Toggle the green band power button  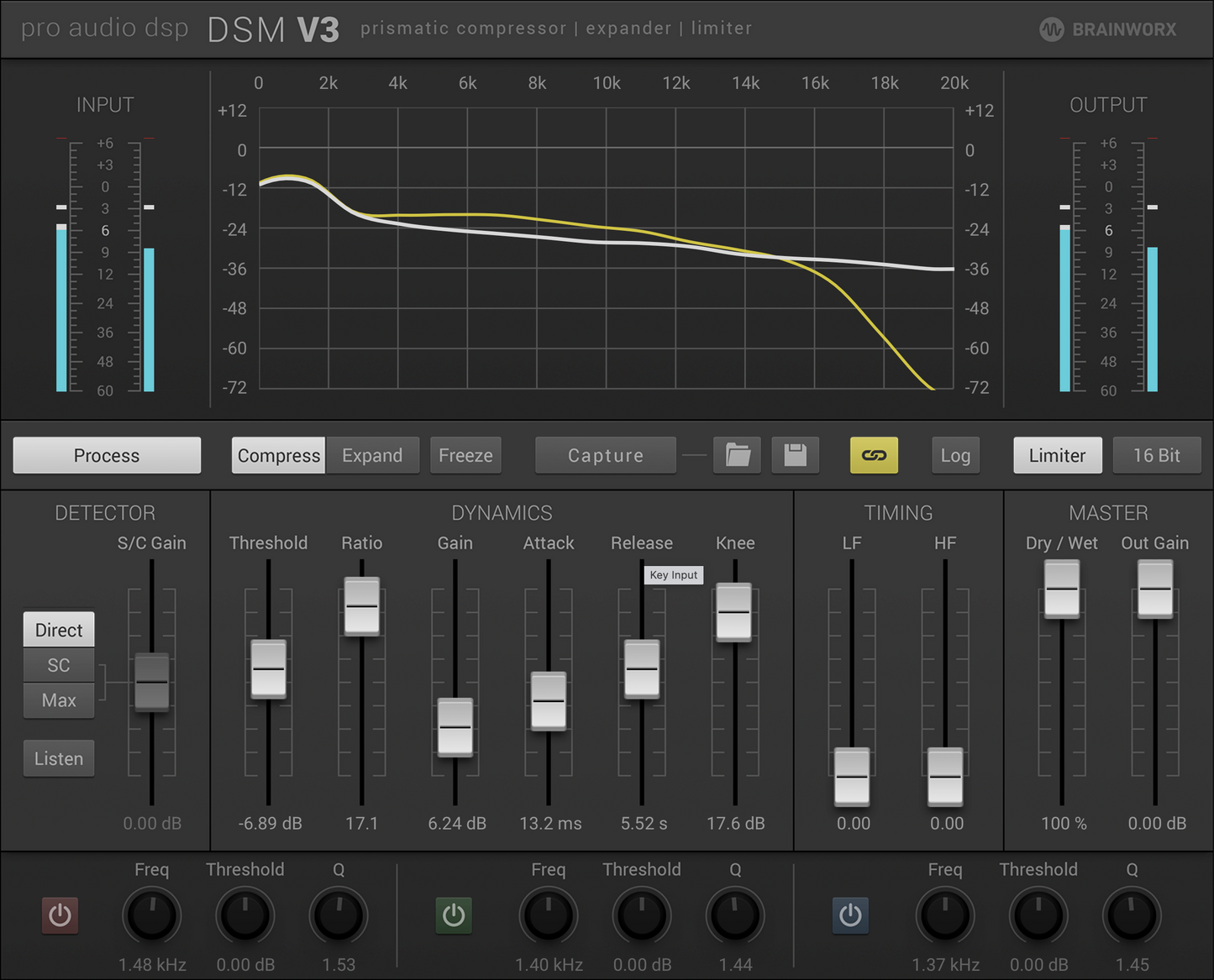454,914
